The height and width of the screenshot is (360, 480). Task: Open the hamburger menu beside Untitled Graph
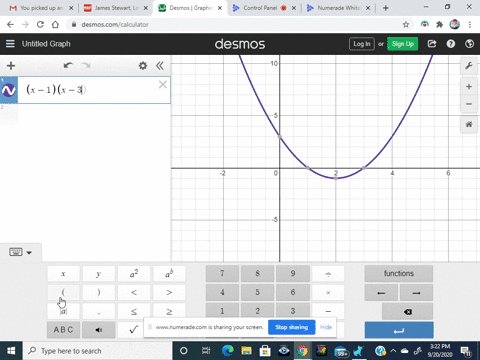tap(10, 44)
